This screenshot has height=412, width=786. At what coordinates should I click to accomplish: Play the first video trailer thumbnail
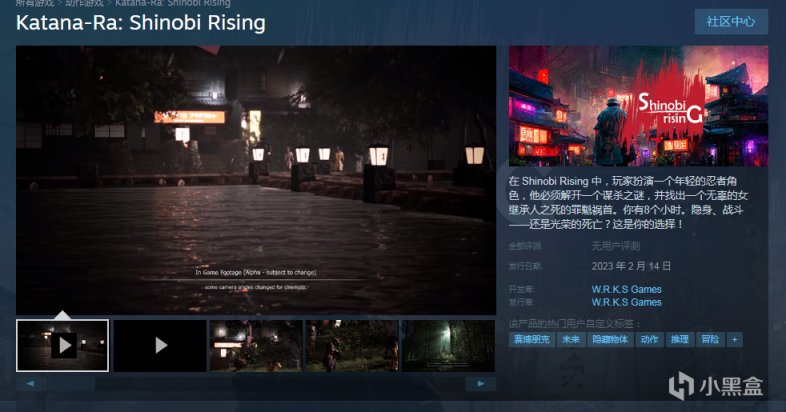point(63,345)
